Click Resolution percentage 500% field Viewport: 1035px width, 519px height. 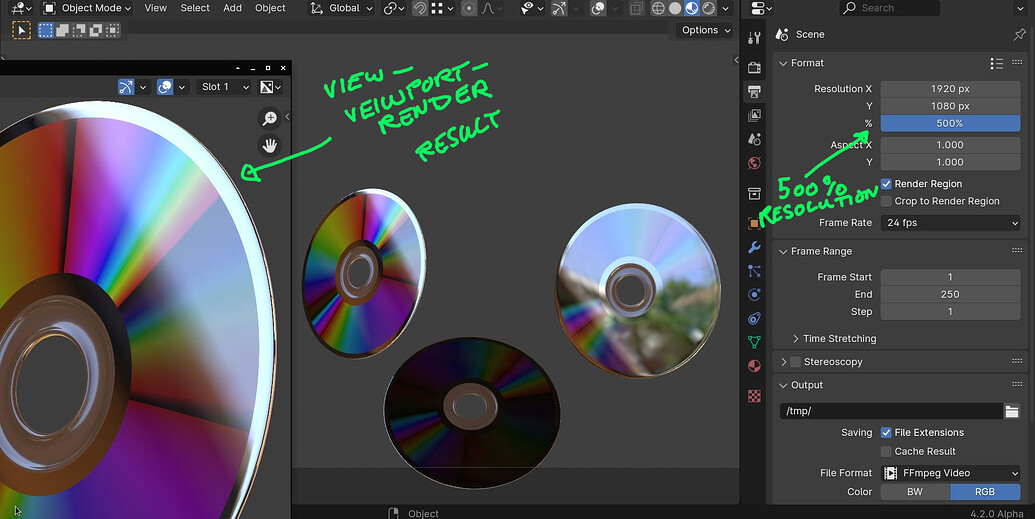tap(951, 123)
